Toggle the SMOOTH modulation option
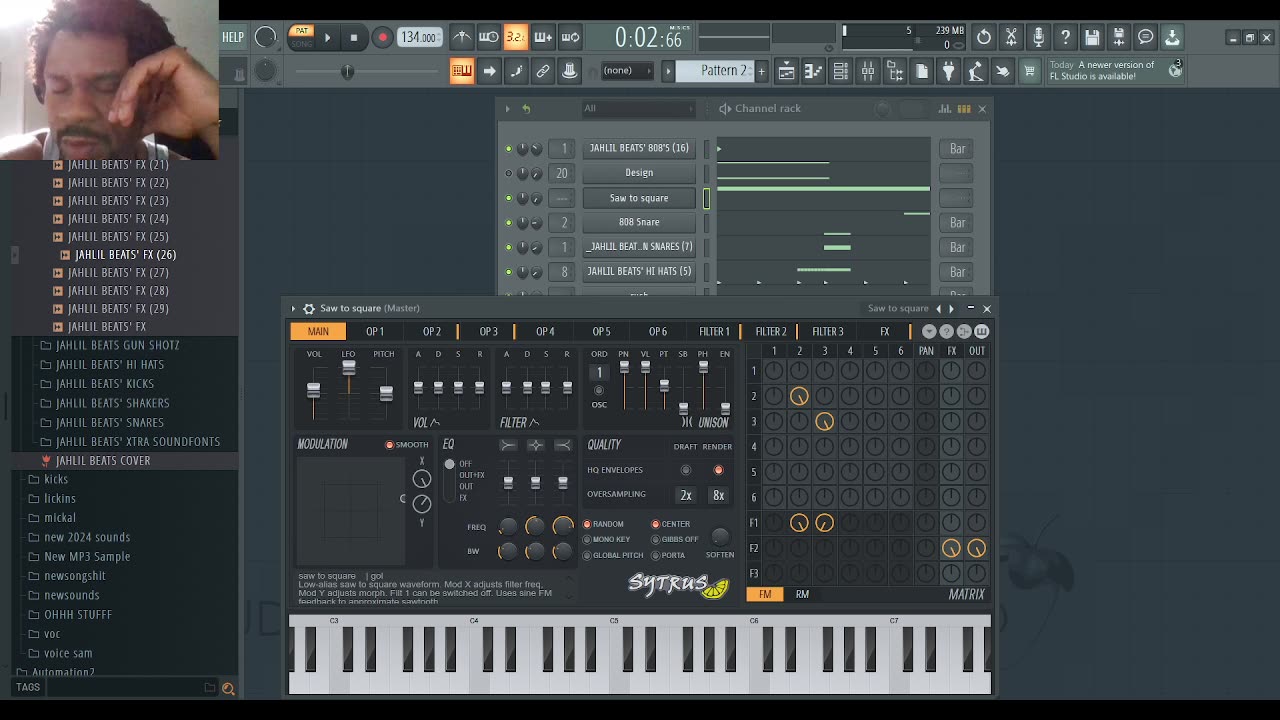The width and height of the screenshot is (1280, 720). pyautogui.click(x=407, y=445)
